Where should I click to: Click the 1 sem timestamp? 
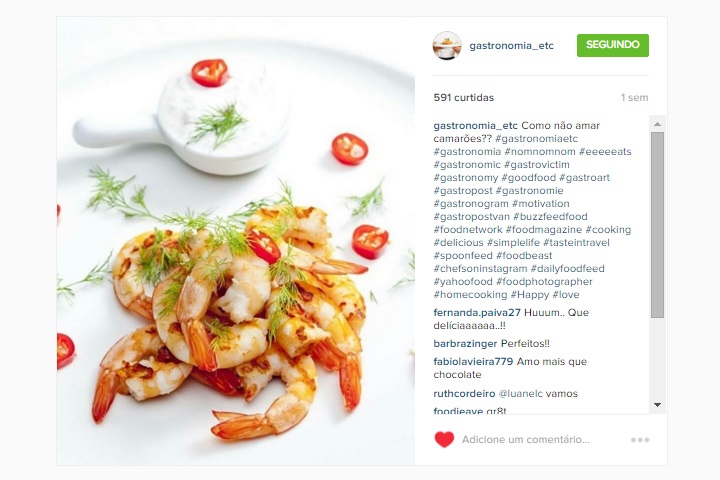tap(634, 97)
